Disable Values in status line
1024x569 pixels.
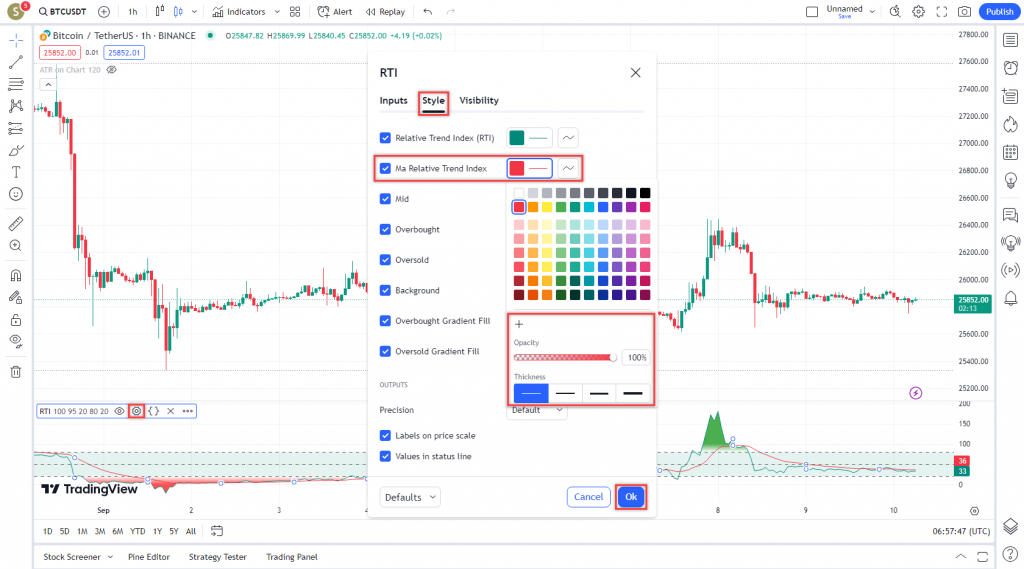click(x=385, y=456)
